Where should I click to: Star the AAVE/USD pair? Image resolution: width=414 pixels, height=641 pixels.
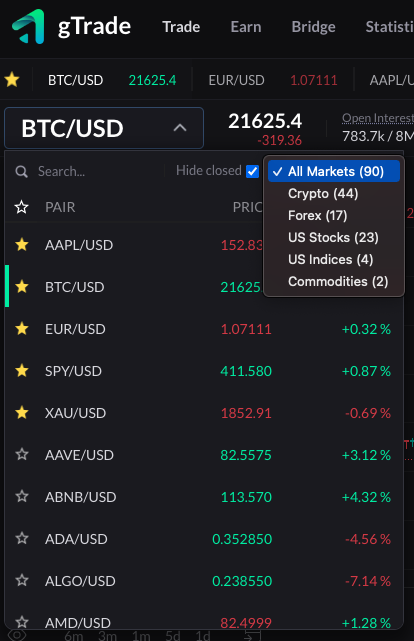point(22,455)
